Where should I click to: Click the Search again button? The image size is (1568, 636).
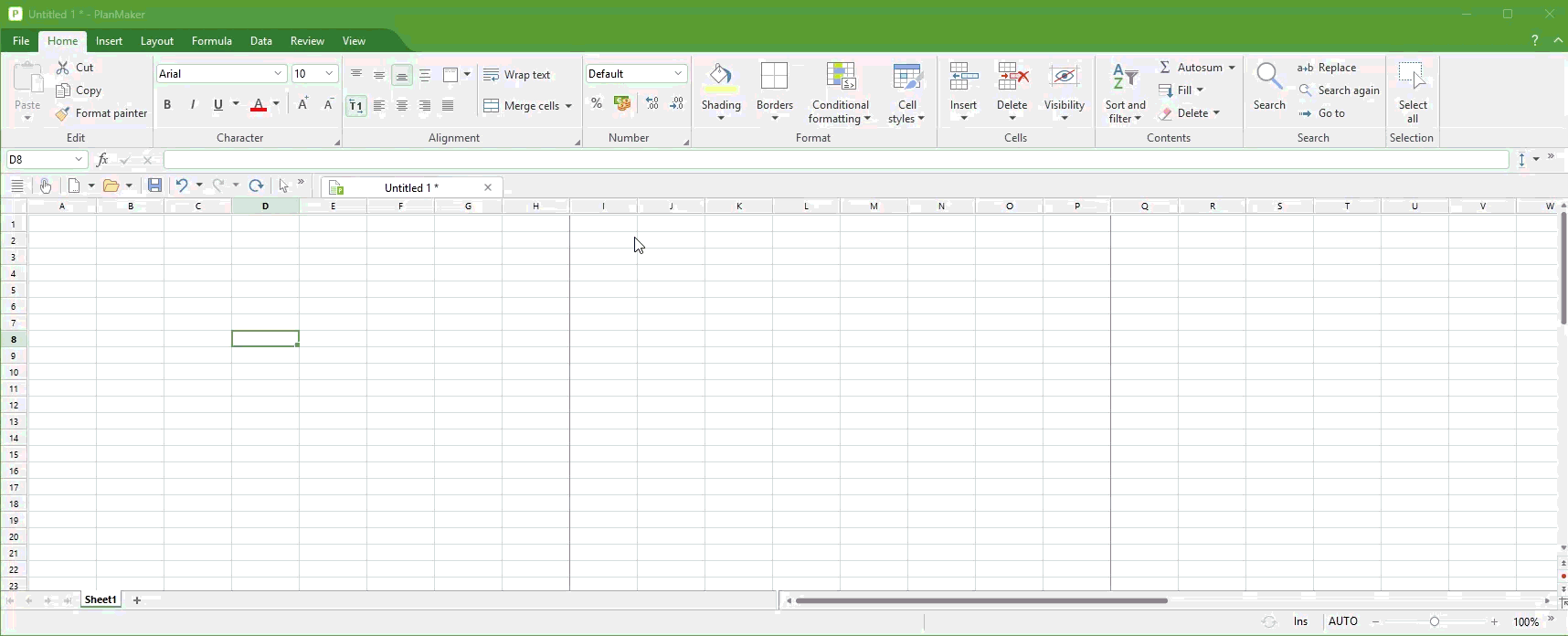1340,90
